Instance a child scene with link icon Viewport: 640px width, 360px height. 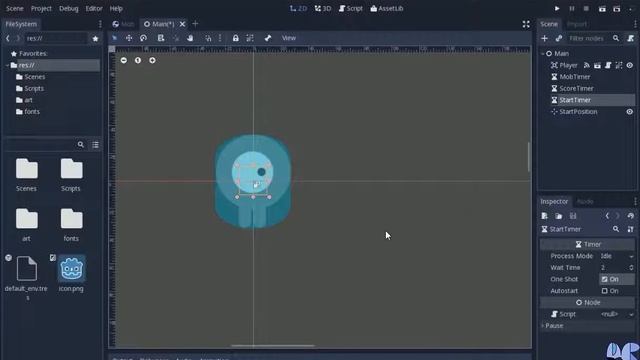559,38
